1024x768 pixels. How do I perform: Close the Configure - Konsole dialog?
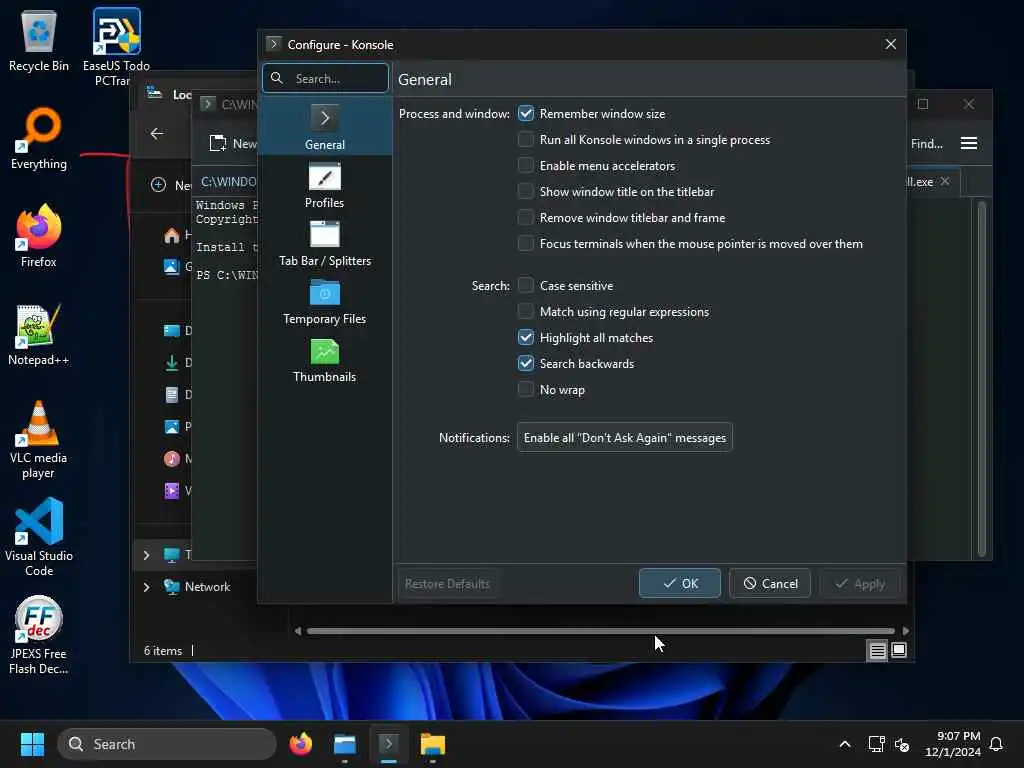890,44
